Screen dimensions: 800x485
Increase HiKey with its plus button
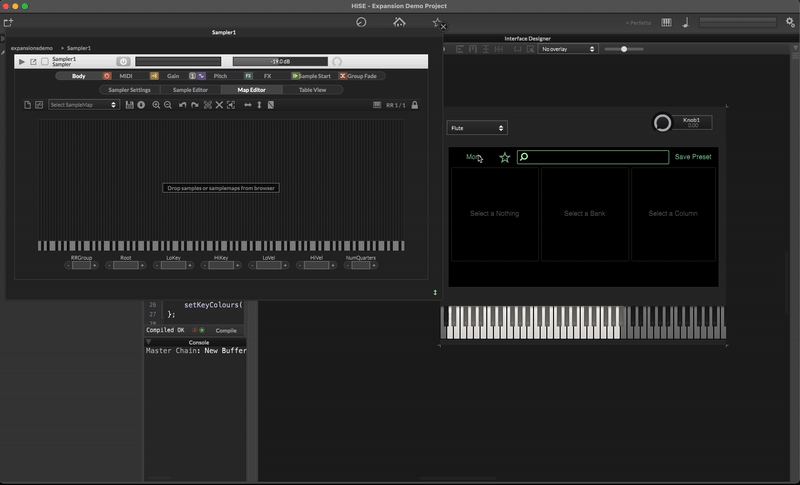(x=238, y=265)
